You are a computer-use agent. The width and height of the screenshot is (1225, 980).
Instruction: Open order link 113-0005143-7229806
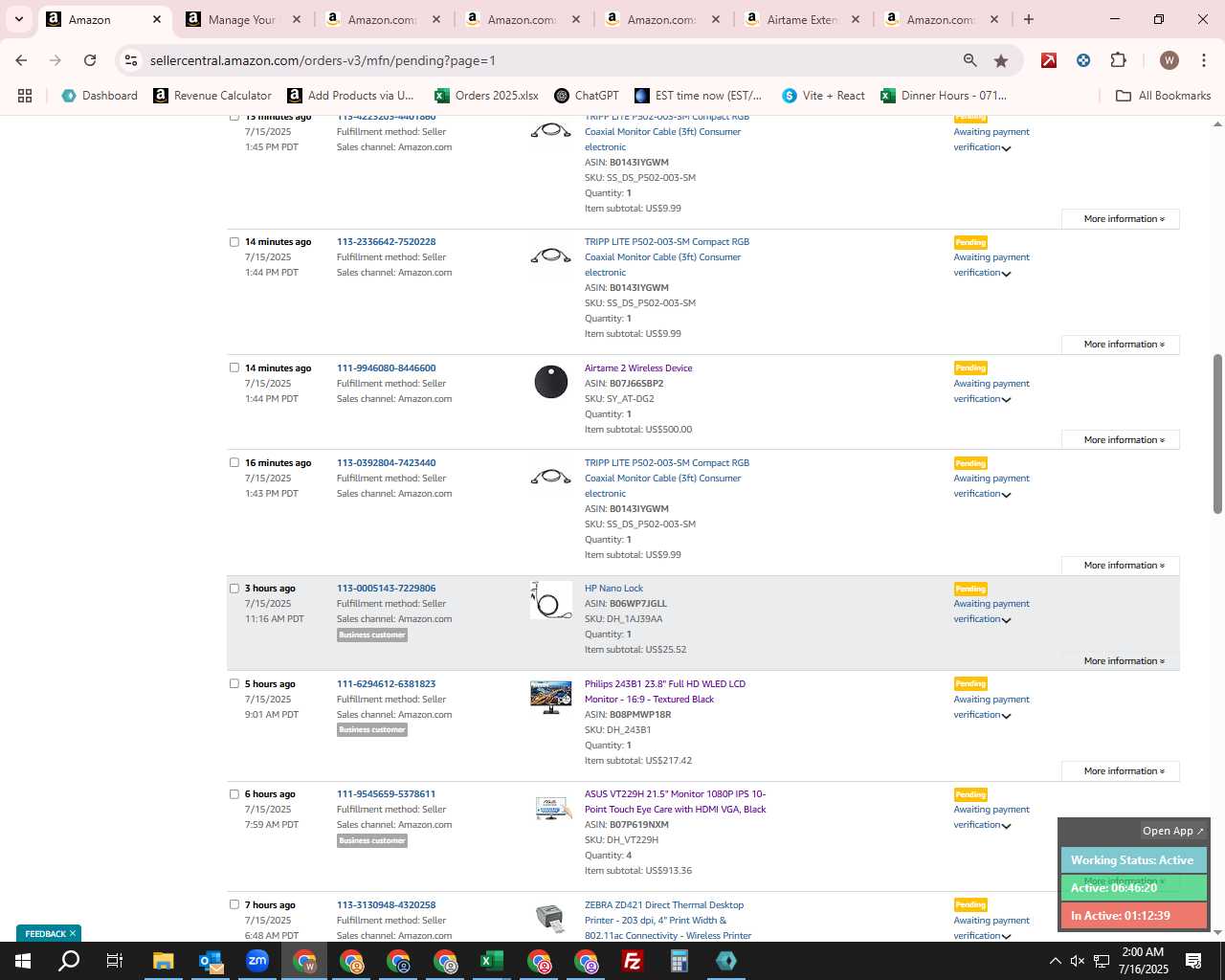(386, 589)
